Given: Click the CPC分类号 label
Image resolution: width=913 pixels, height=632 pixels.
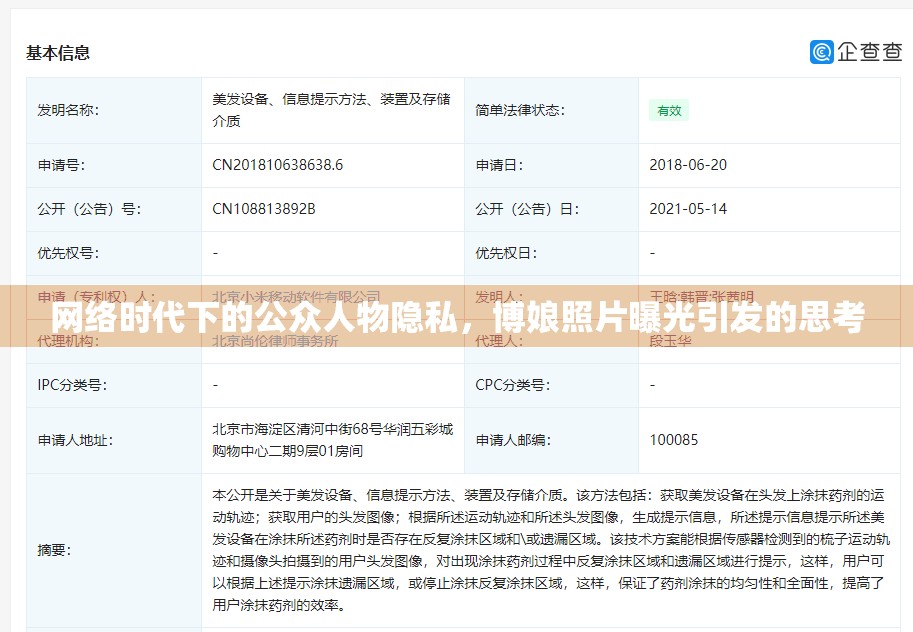Looking at the screenshot, I should (512, 385).
